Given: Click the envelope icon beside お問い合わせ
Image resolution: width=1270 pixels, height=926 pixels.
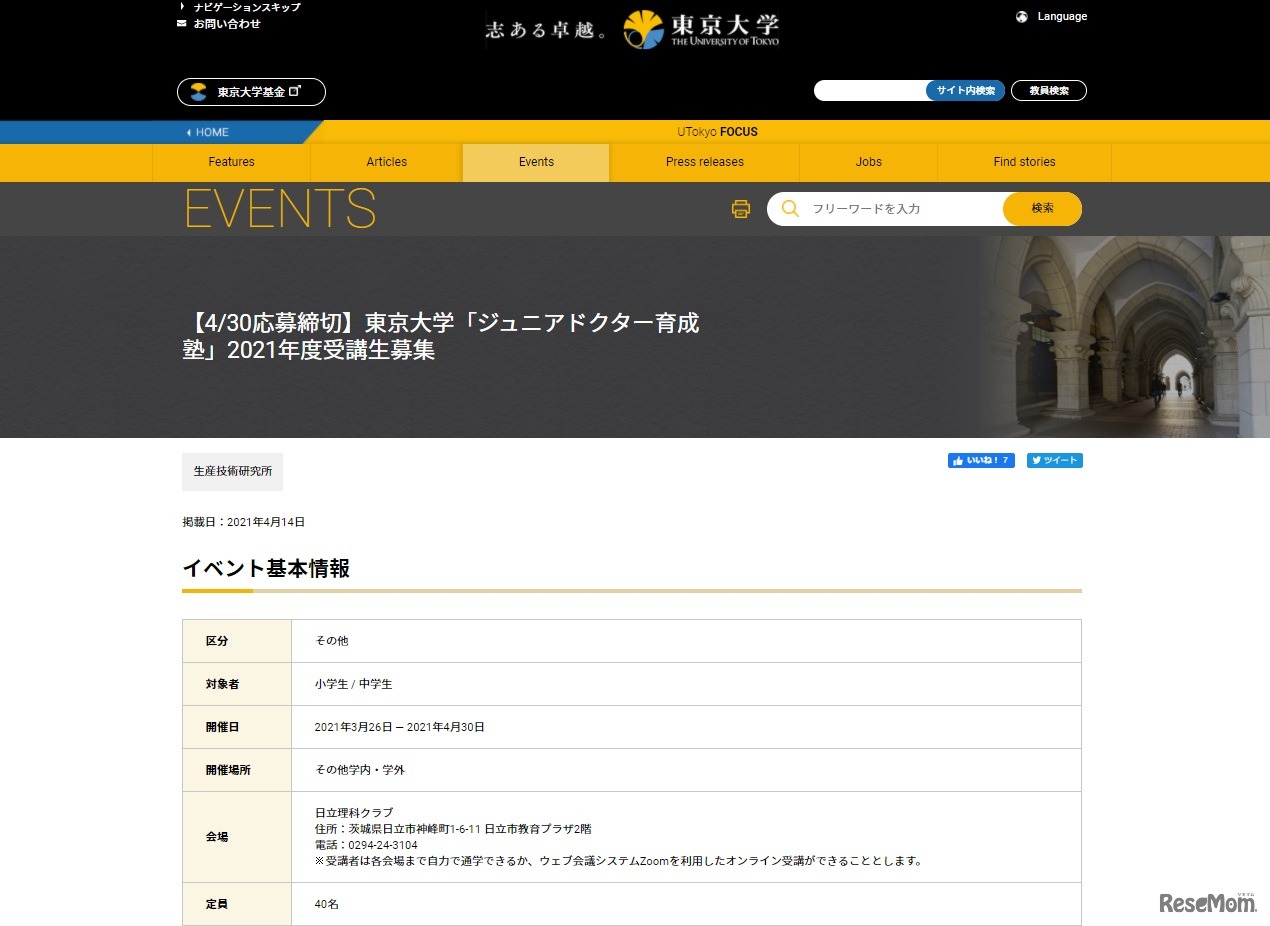Looking at the screenshot, I should point(180,22).
